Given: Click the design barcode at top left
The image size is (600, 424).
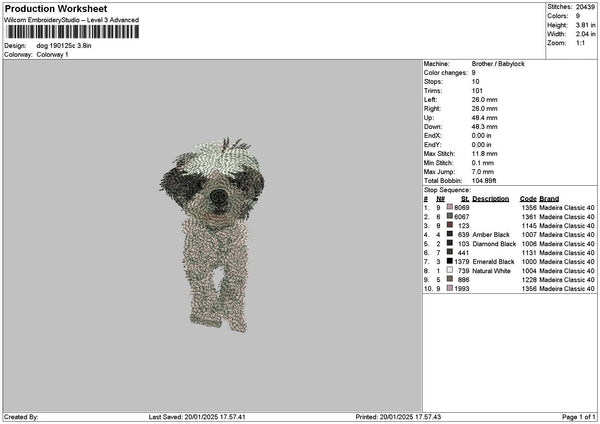Looking at the screenshot, I should (68, 33).
